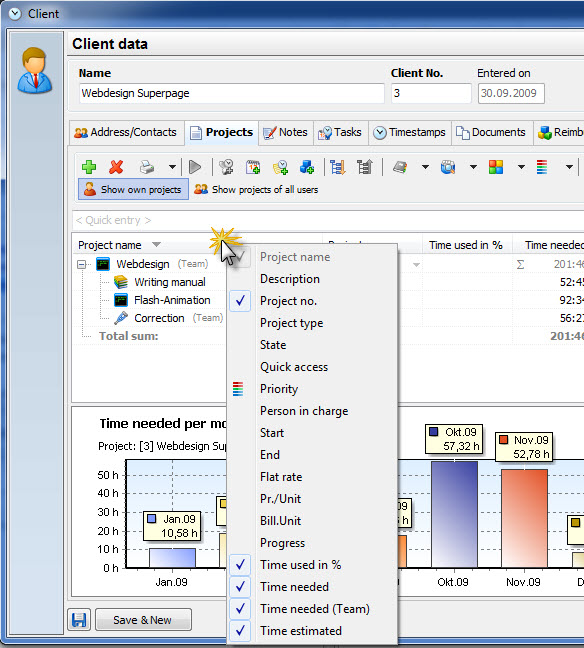Click the magnifier filter icon
The image size is (584, 648).
pyautogui.click(x=448, y=167)
